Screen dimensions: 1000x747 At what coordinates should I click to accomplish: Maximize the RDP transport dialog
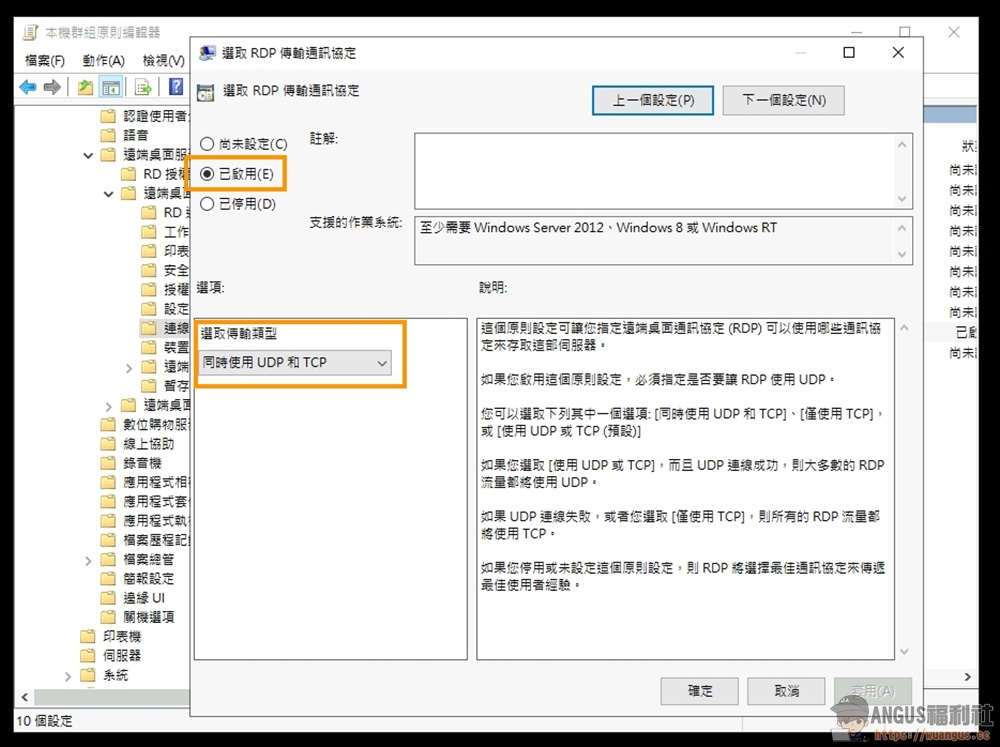click(x=849, y=52)
